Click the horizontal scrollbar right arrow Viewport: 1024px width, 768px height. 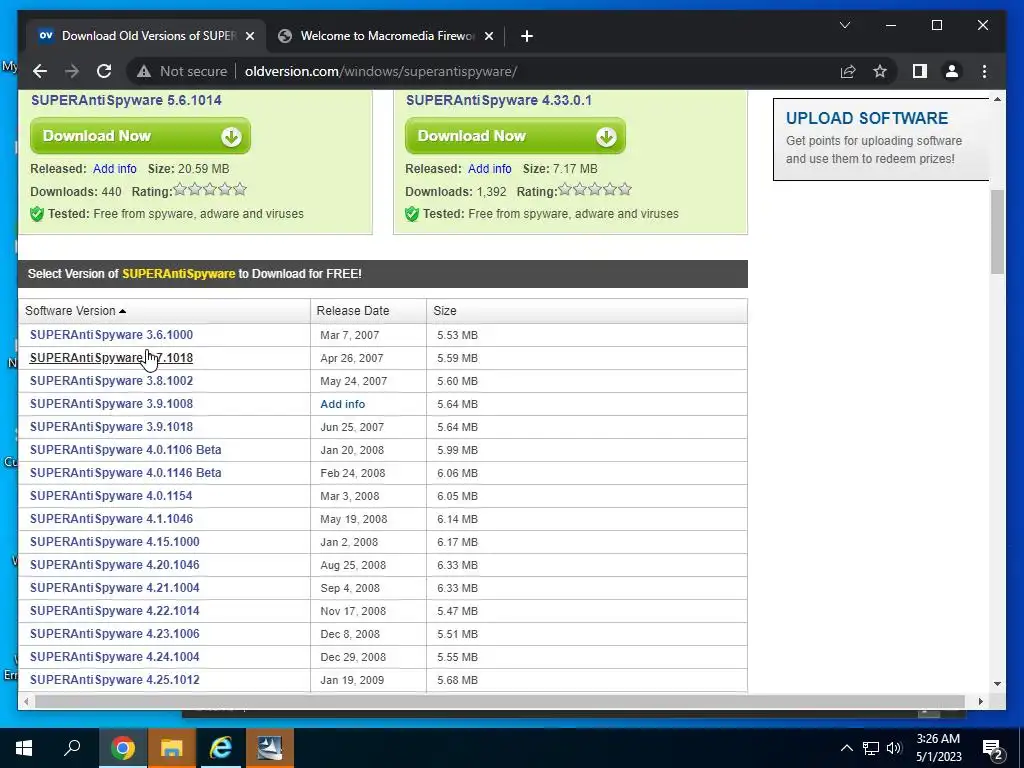click(980, 701)
